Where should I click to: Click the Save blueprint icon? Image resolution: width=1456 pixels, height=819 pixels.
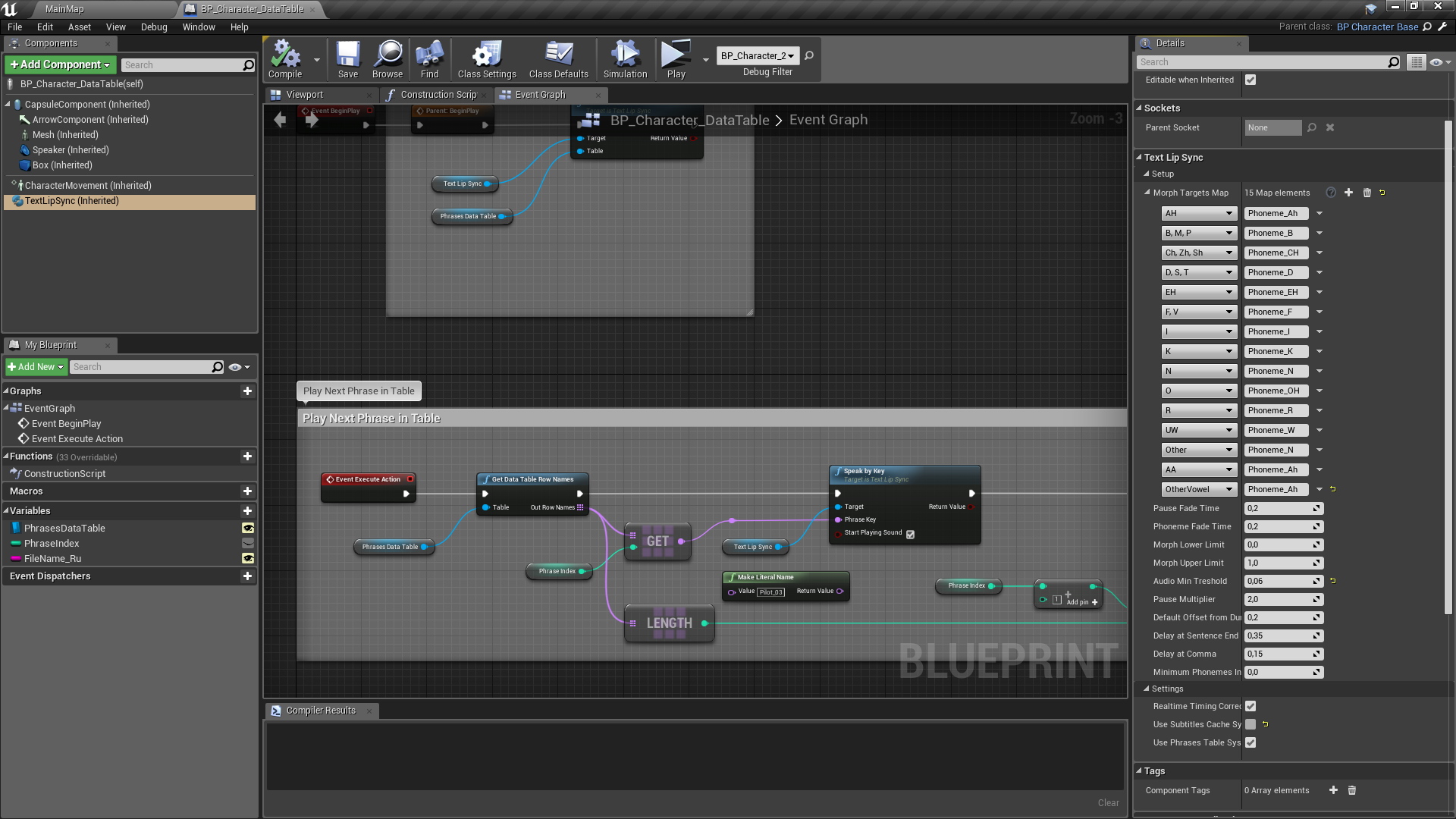tap(347, 55)
